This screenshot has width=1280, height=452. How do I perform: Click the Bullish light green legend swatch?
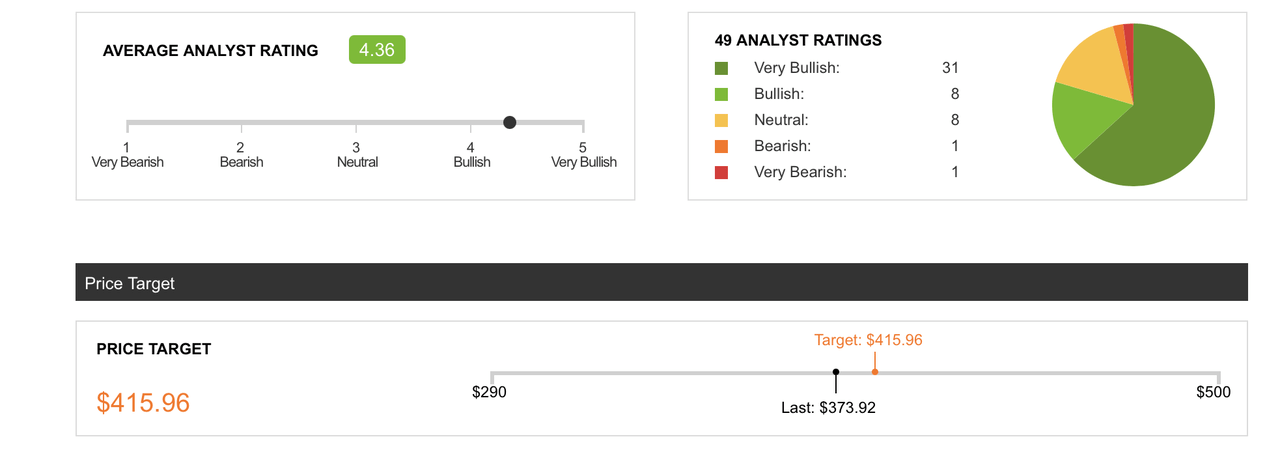point(721,94)
